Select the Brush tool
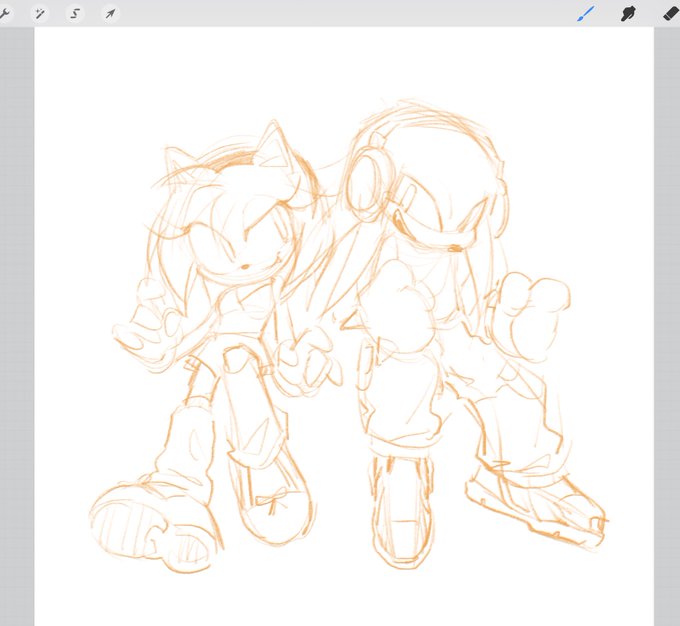Image resolution: width=680 pixels, height=626 pixels. (585, 14)
